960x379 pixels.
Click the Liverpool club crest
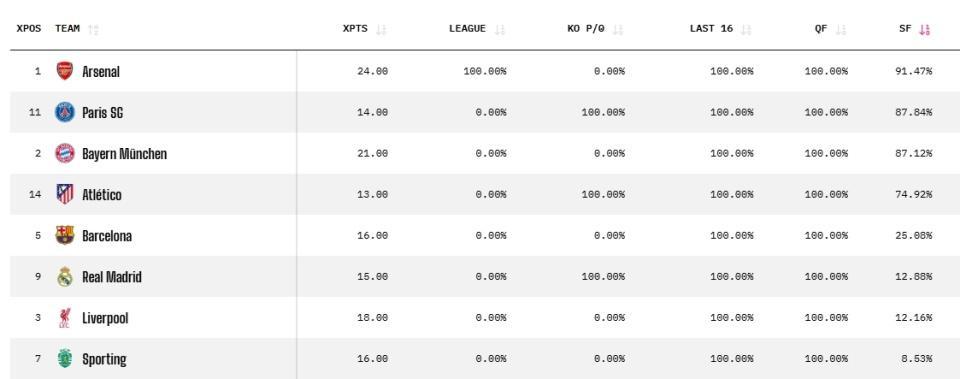65,317
